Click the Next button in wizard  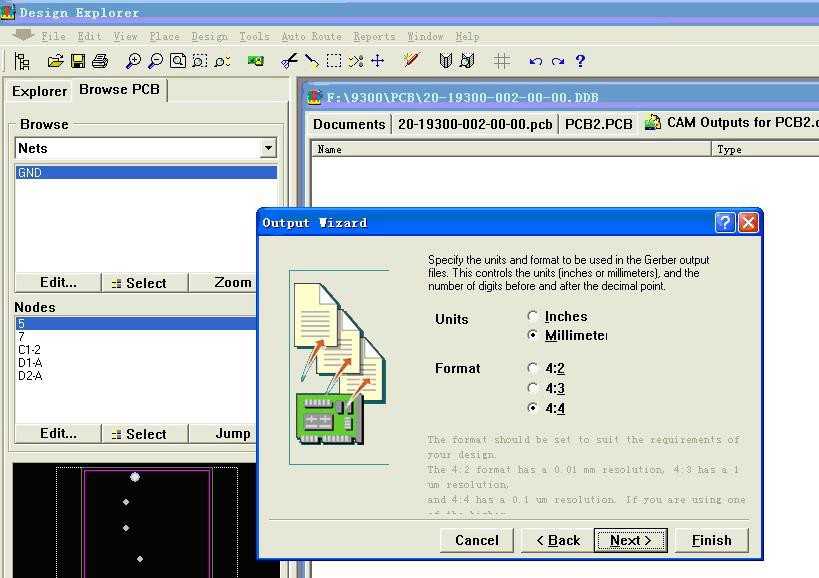630,540
